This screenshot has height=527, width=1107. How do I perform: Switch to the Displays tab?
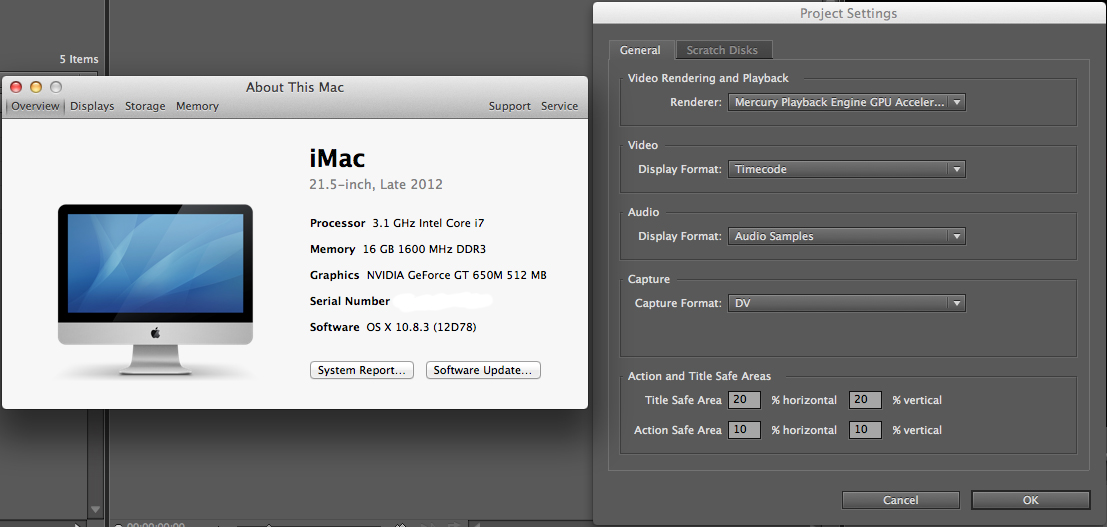pos(92,106)
